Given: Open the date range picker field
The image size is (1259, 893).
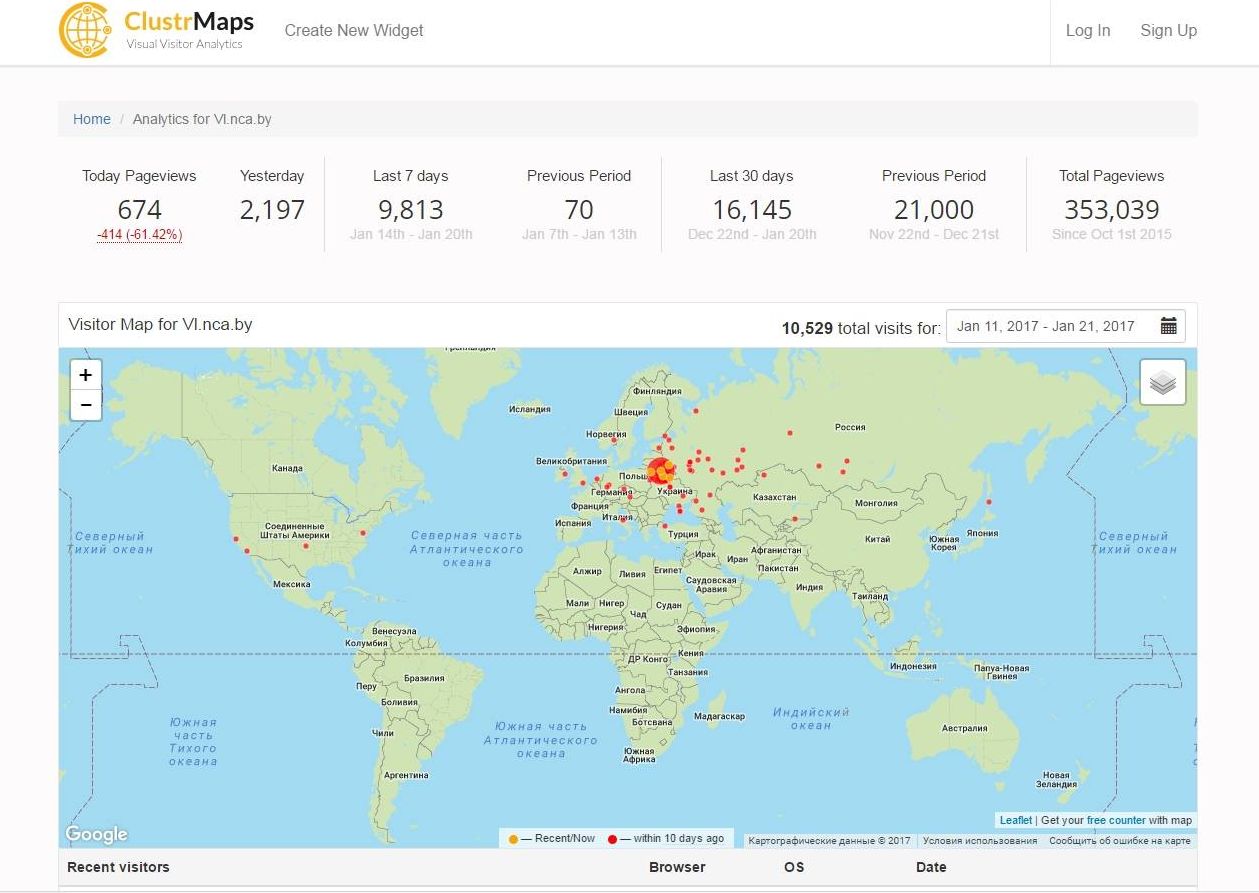Looking at the screenshot, I should [1046, 326].
